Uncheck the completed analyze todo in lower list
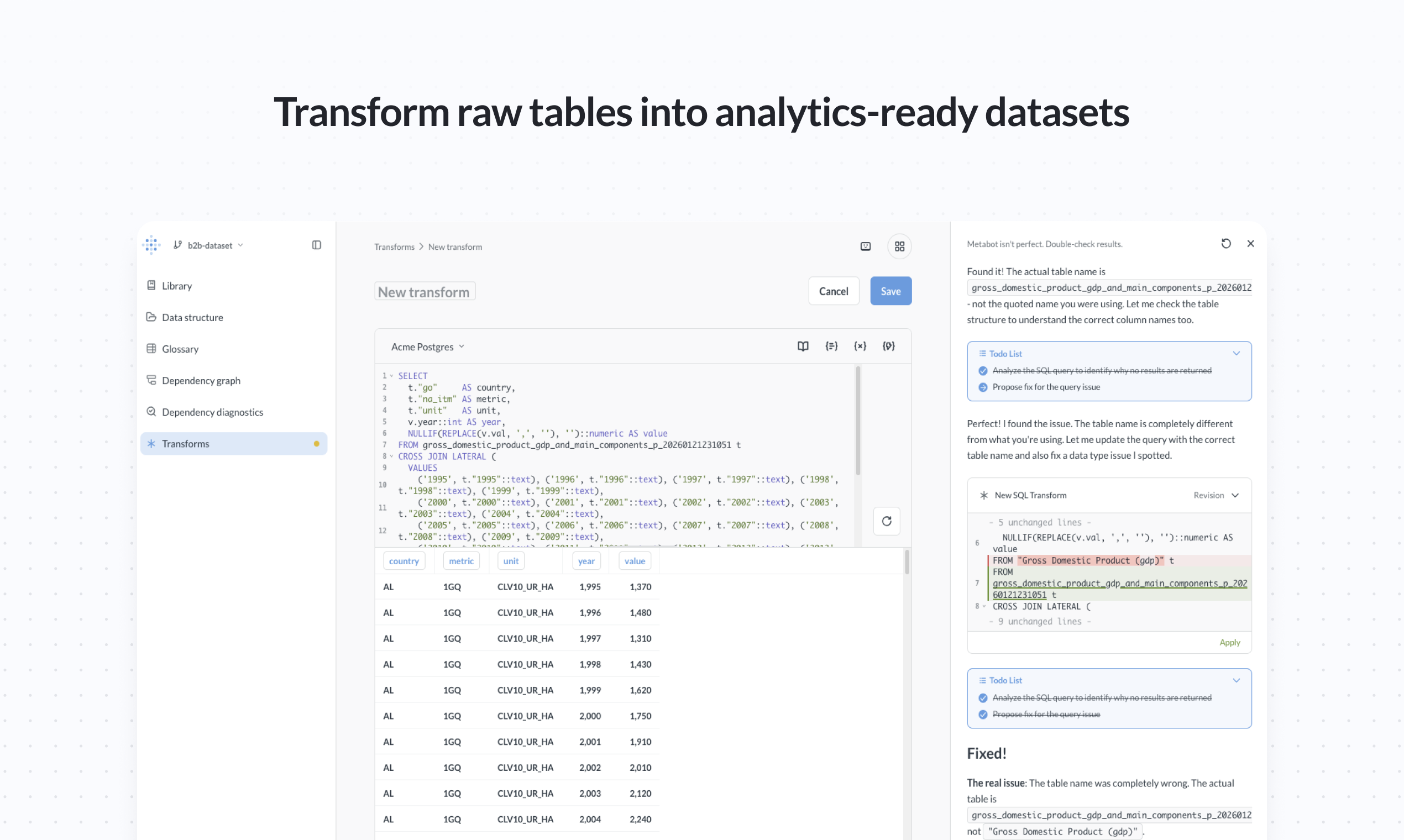Image resolution: width=1404 pixels, height=840 pixels. [x=982, y=698]
